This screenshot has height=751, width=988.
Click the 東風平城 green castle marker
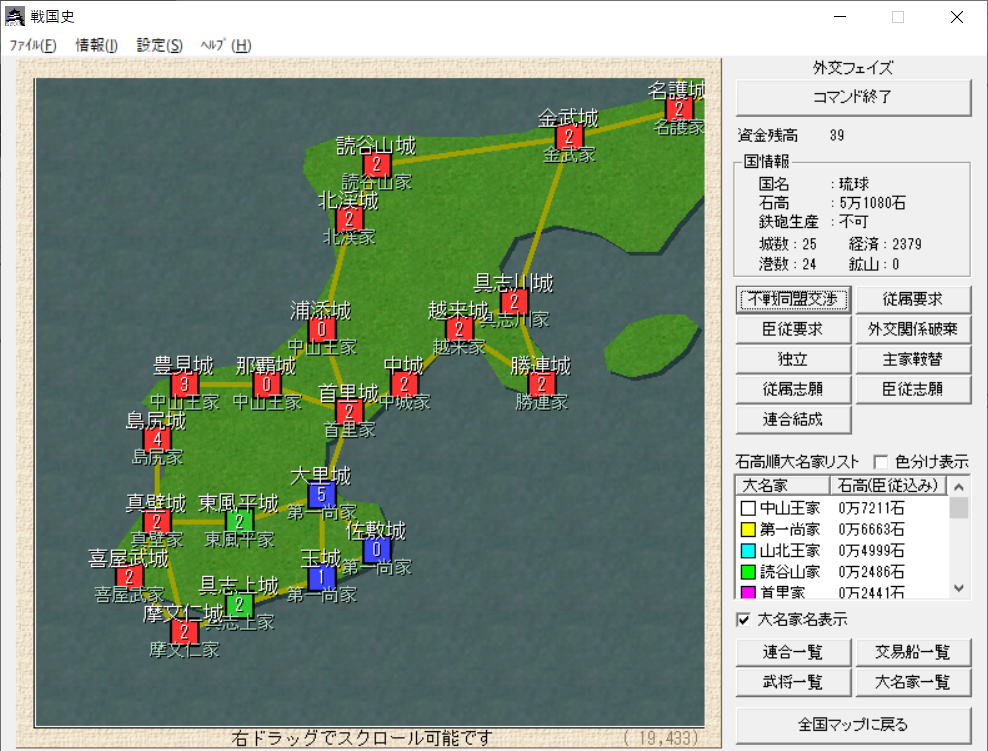(x=239, y=521)
